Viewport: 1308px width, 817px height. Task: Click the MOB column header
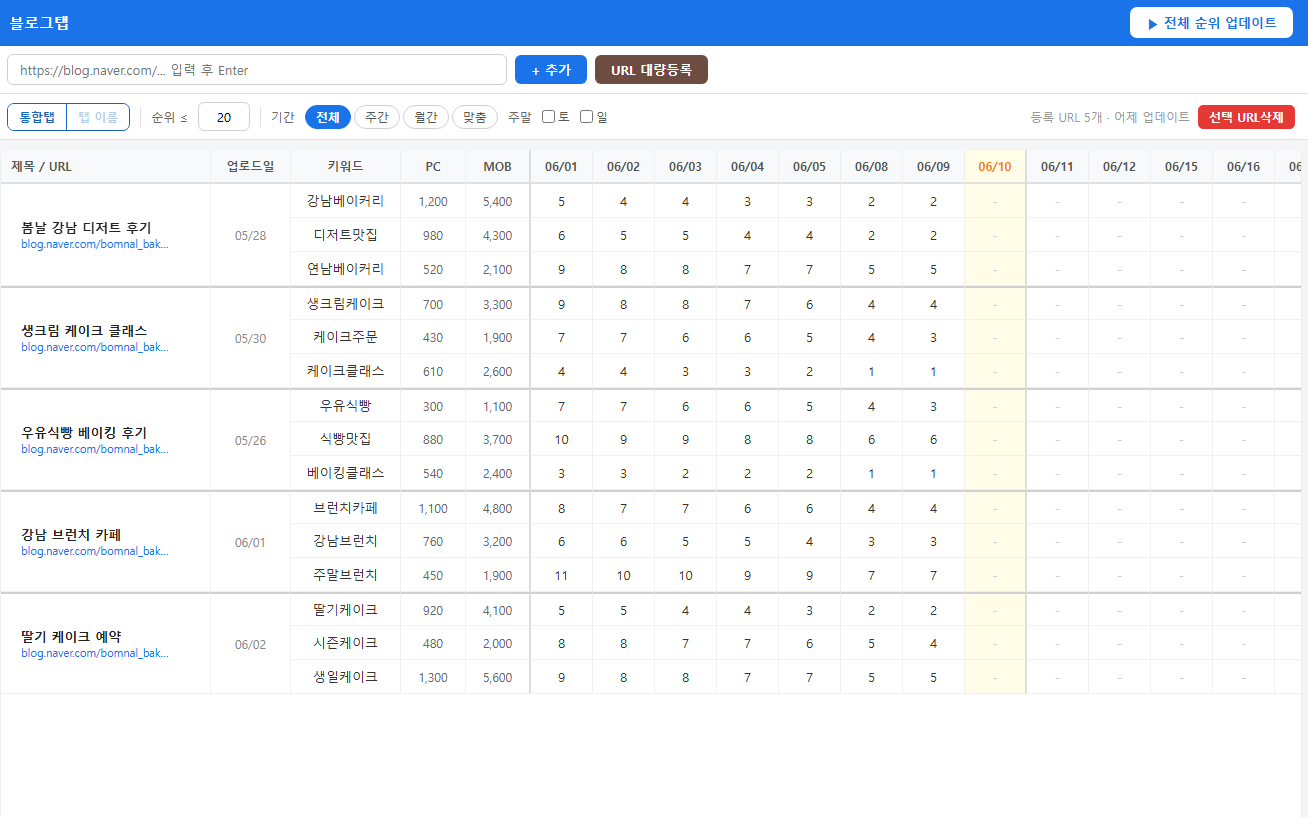[x=497, y=167]
